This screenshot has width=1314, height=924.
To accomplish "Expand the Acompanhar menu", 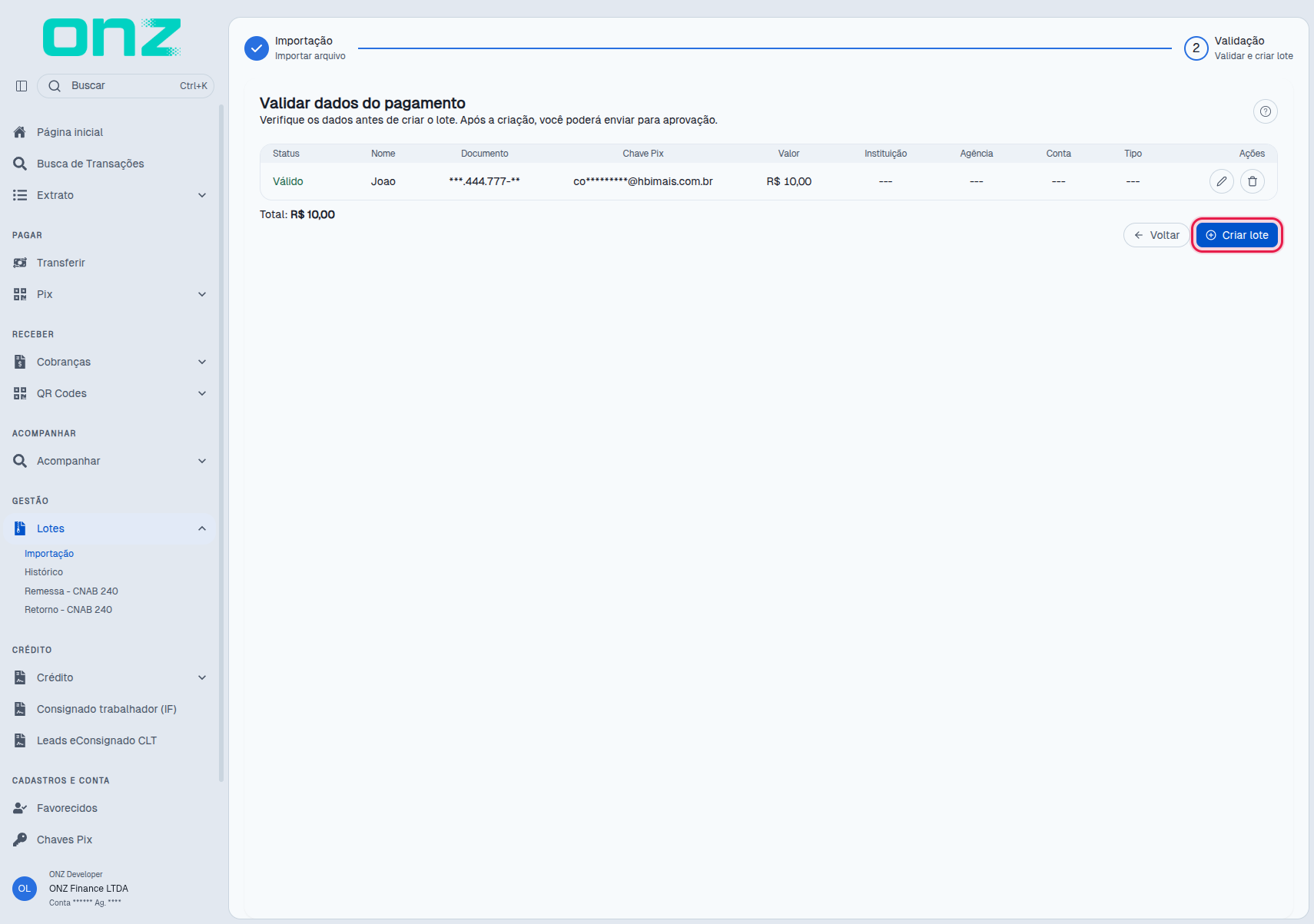I will coord(202,461).
